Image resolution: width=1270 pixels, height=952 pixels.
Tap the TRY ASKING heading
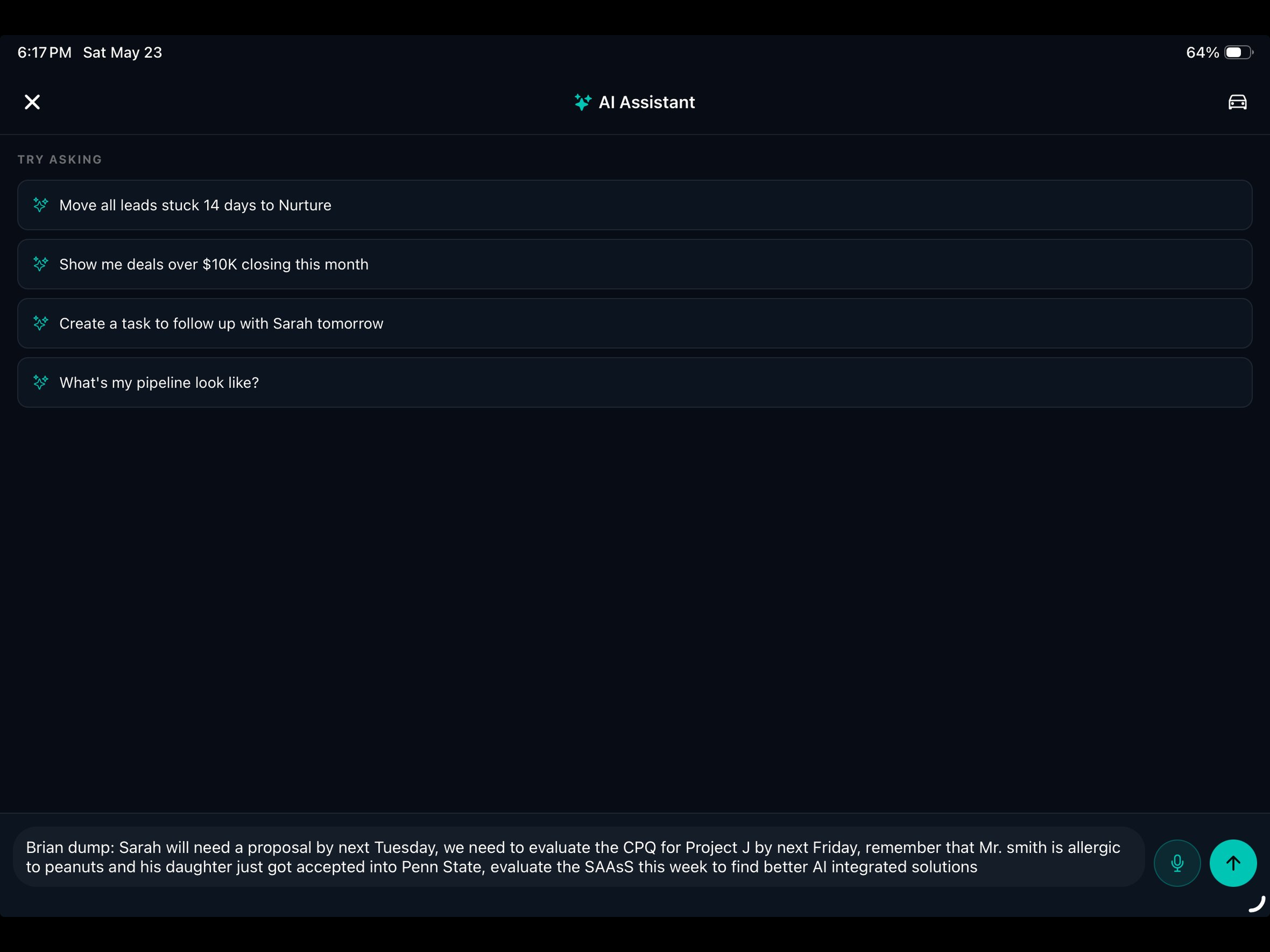click(60, 160)
